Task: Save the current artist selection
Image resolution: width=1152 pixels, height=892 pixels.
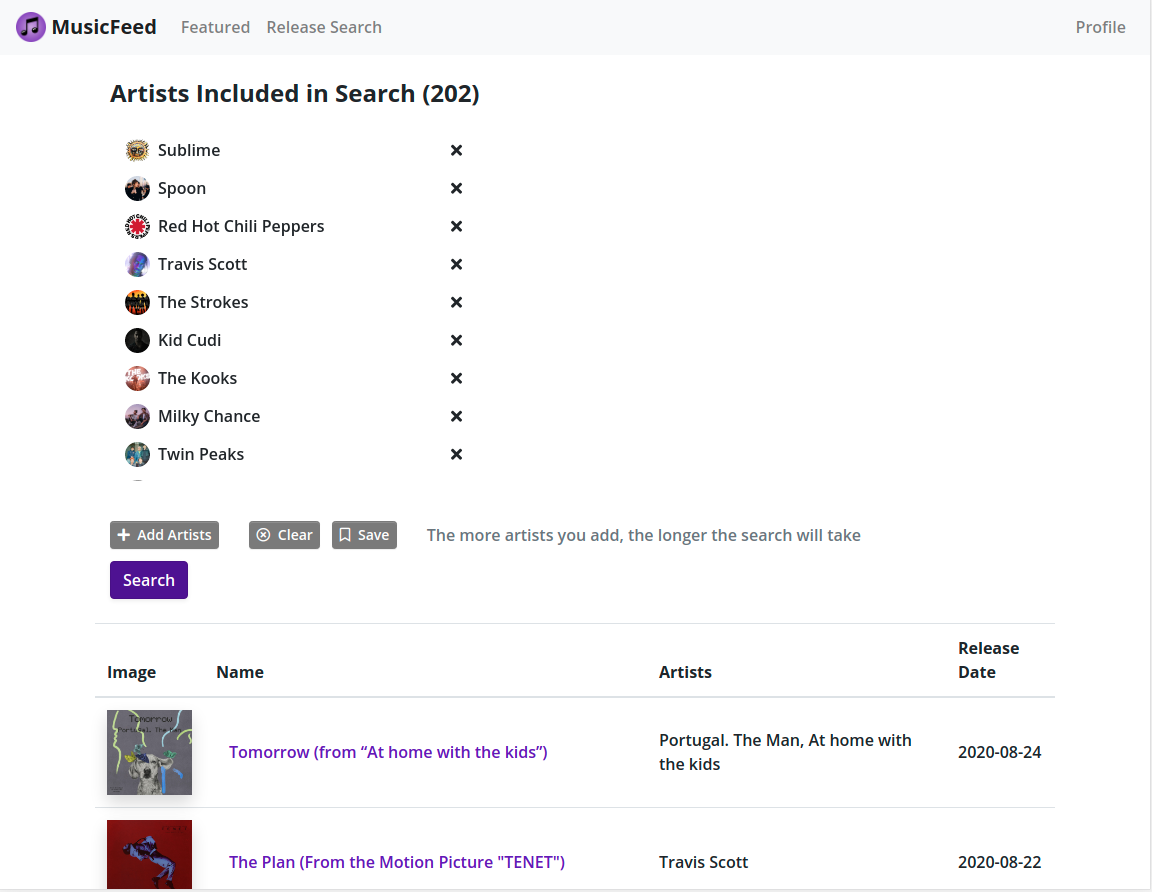Action: tap(364, 535)
